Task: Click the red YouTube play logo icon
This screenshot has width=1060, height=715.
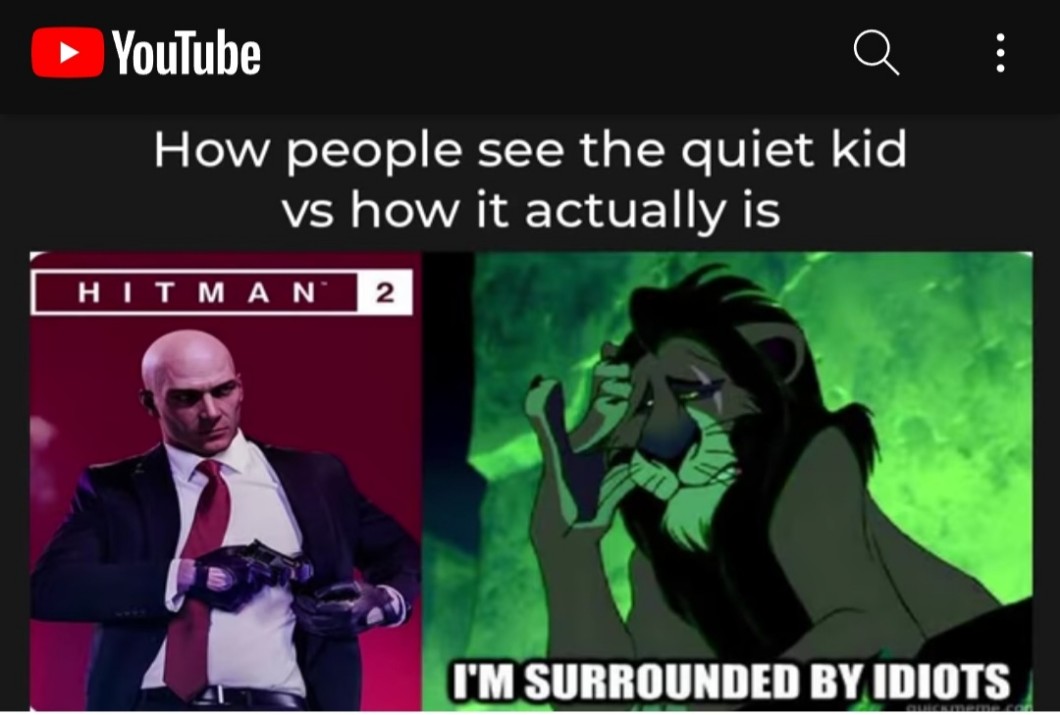Action: (68, 53)
